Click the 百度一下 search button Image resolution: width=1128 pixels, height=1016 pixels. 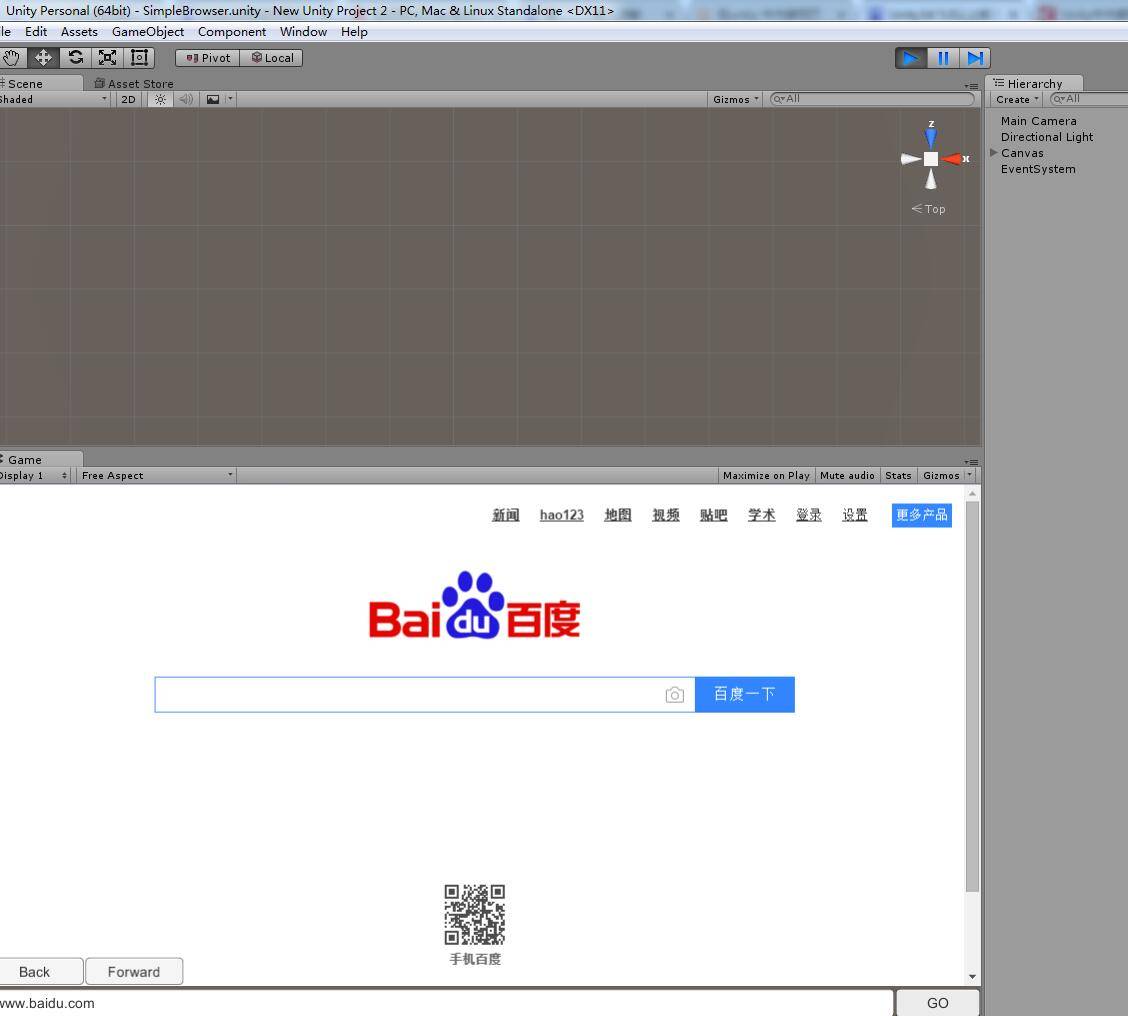[745, 694]
